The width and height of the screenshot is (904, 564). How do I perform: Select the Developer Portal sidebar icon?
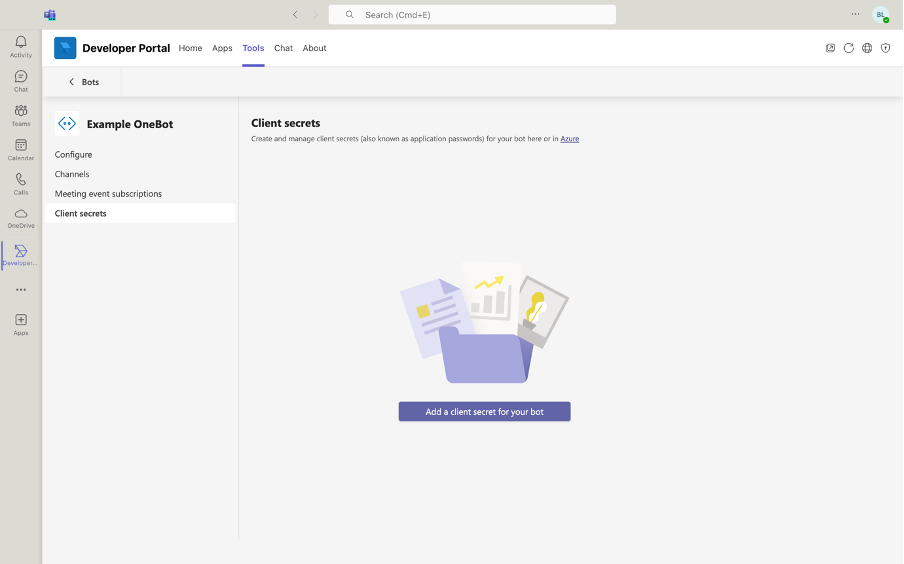(x=21, y=255)
